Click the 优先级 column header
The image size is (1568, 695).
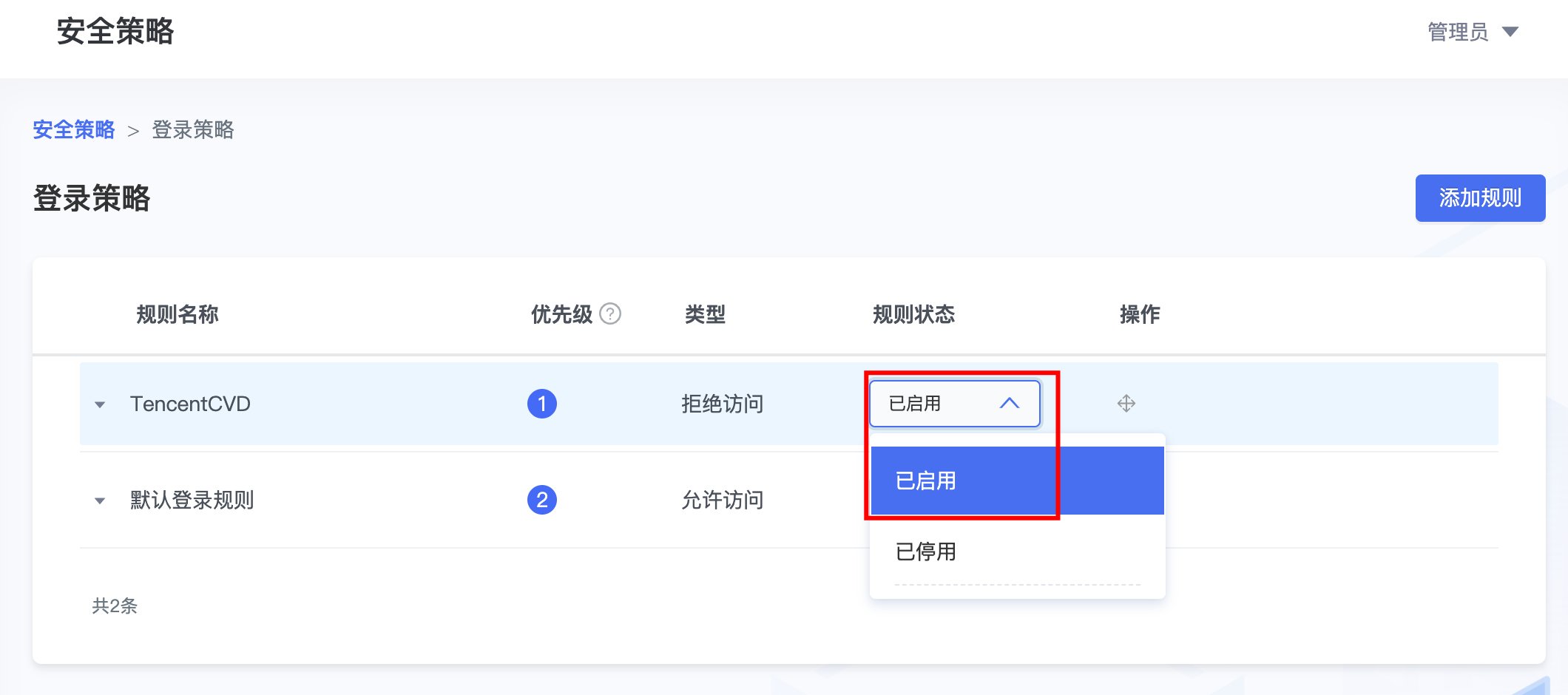(x=561, y=314)
